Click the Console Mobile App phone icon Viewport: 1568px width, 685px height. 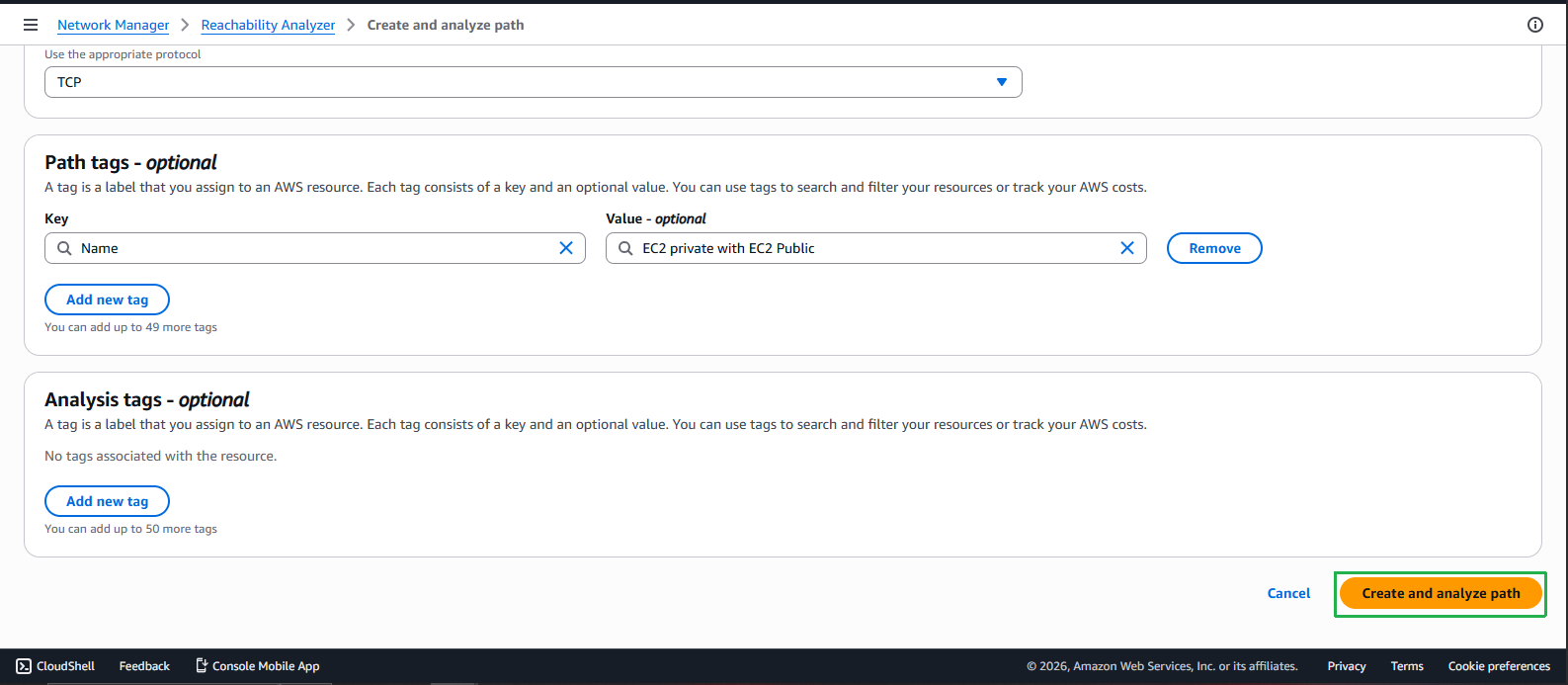tap(202, 666)
